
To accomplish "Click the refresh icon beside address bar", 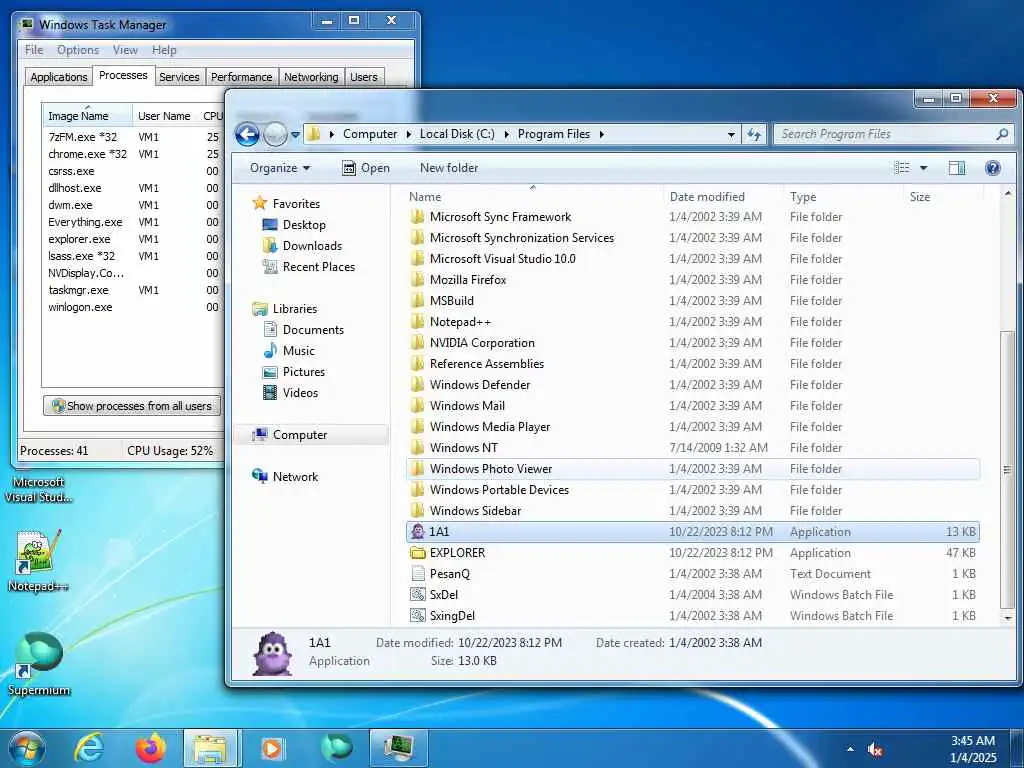I will pos(754,135).
